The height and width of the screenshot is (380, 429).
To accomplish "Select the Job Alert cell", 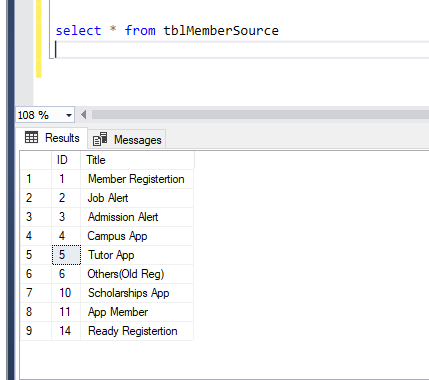I will point(137,198).
